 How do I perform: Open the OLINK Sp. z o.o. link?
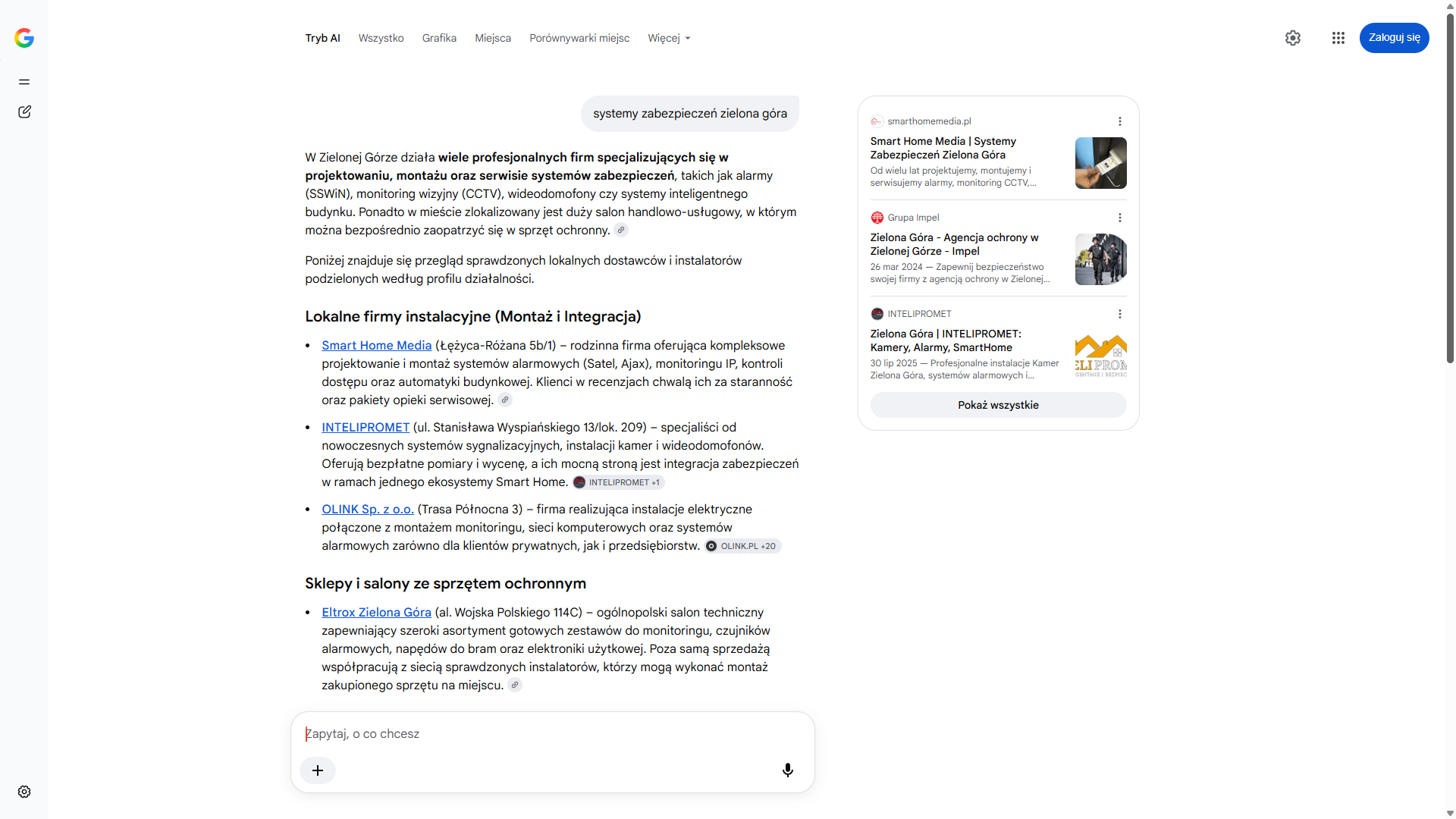click(x=368, y=510)
